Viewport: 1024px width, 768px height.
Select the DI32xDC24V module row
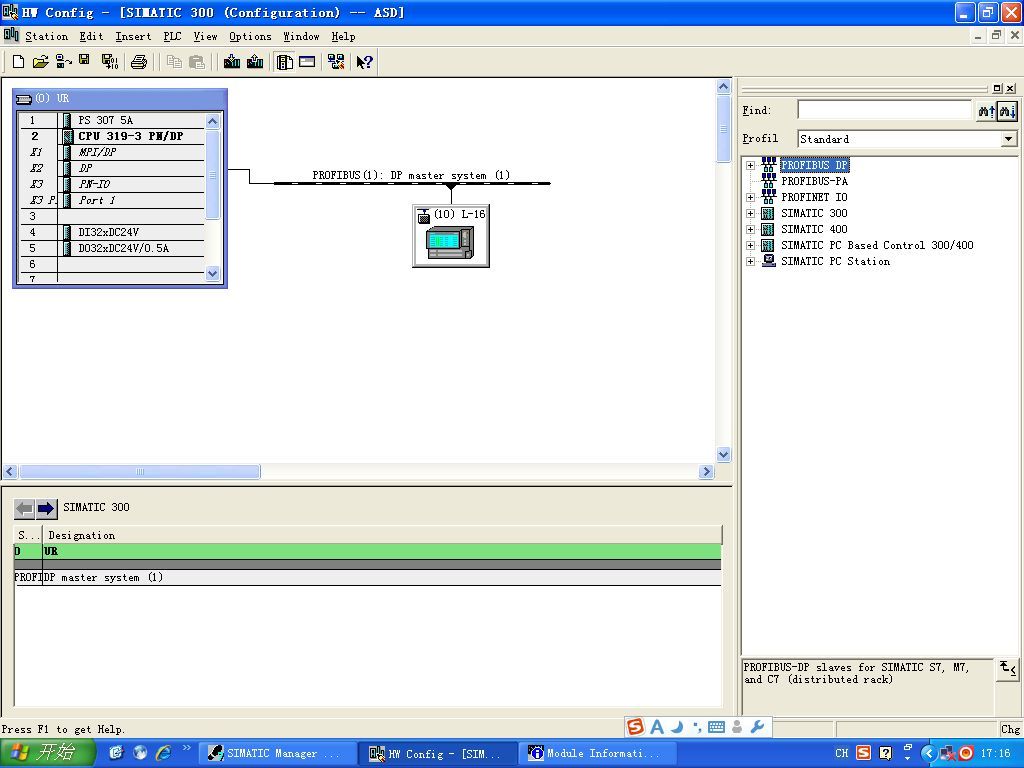112,232
